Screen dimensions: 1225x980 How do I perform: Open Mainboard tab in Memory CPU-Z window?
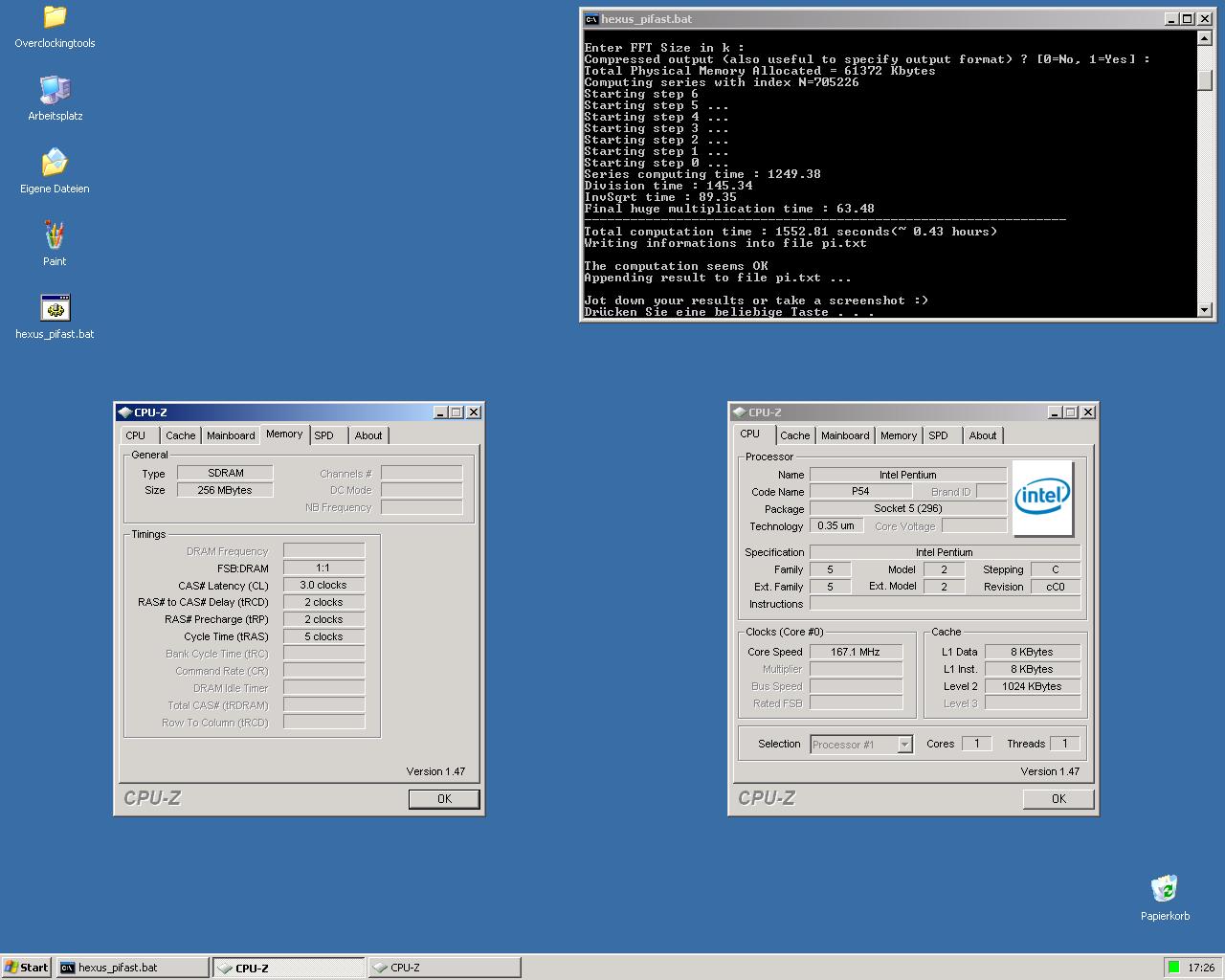point(231,435)
